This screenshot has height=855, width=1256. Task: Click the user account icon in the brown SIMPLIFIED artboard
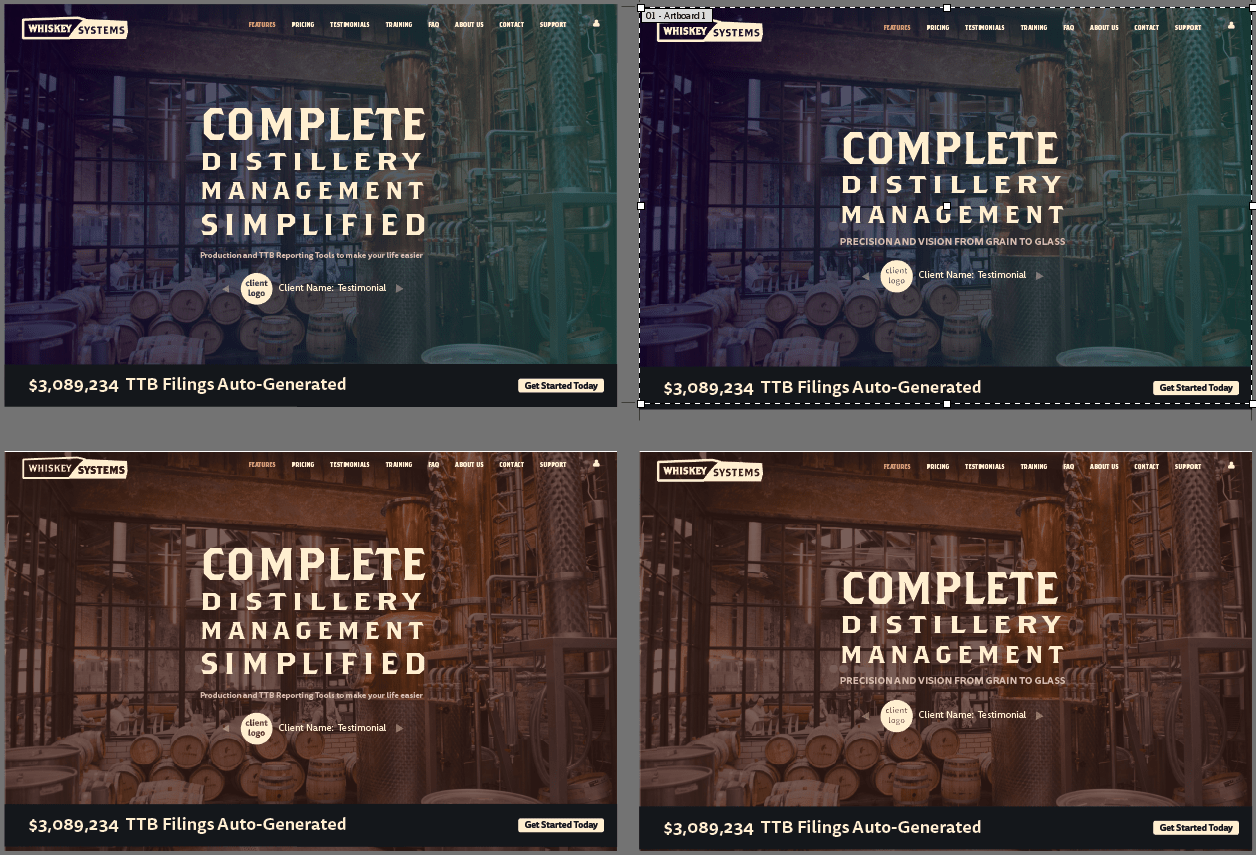pyautogui.click(x=597, y=464)
